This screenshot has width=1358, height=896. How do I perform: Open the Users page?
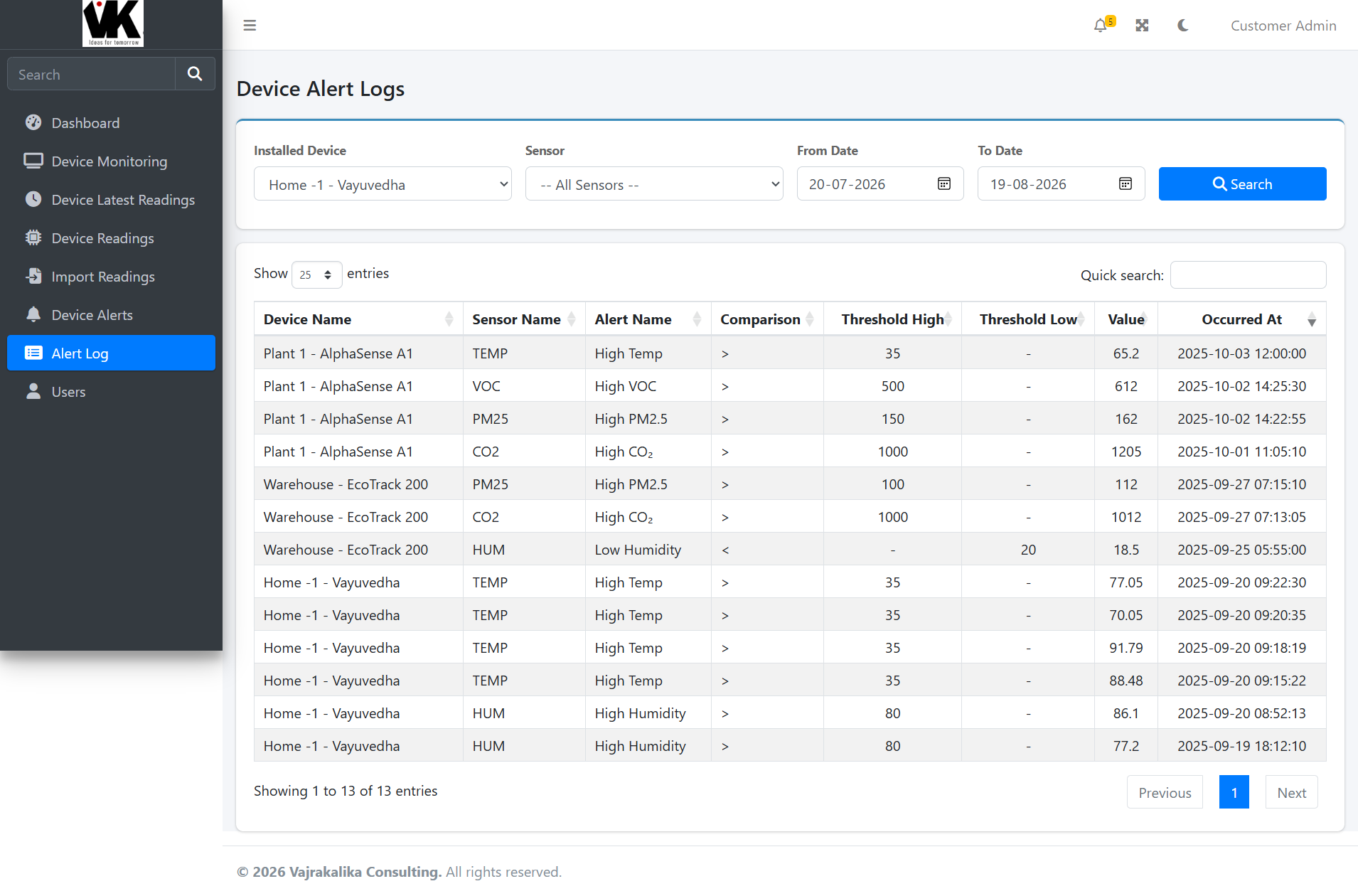point(111,392)
